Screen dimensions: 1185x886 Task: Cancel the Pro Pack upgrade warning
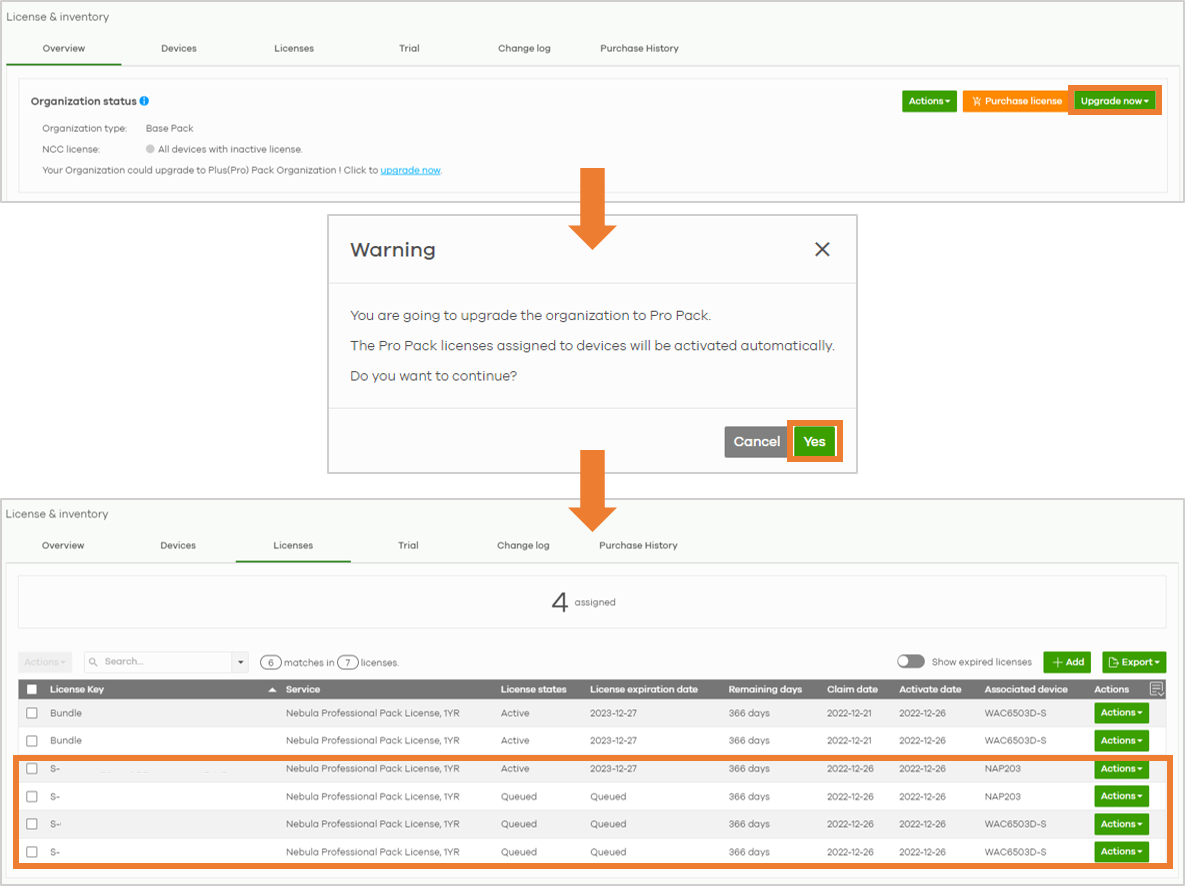(756, 442)
